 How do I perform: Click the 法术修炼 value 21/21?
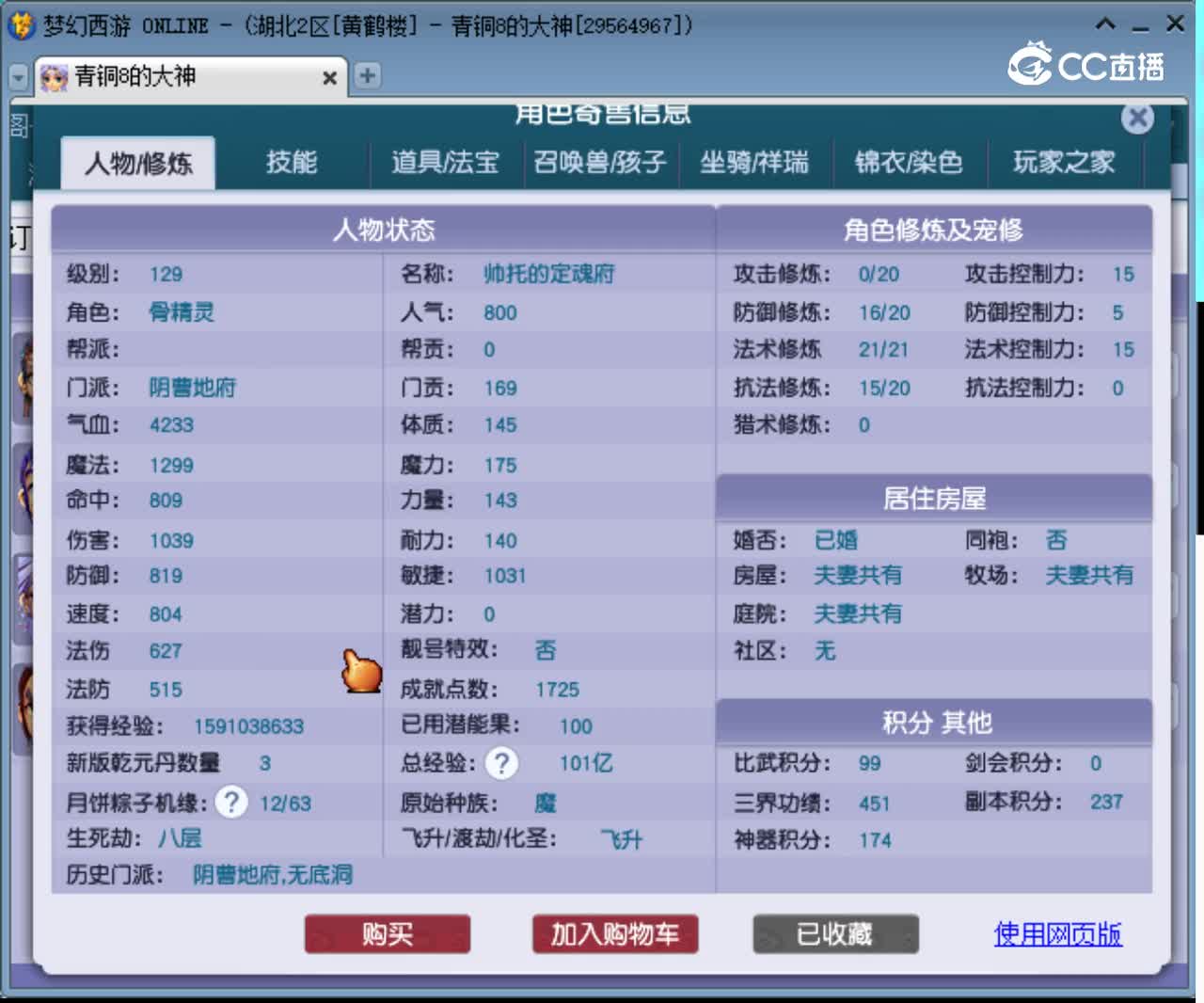(x=883, y=350)
